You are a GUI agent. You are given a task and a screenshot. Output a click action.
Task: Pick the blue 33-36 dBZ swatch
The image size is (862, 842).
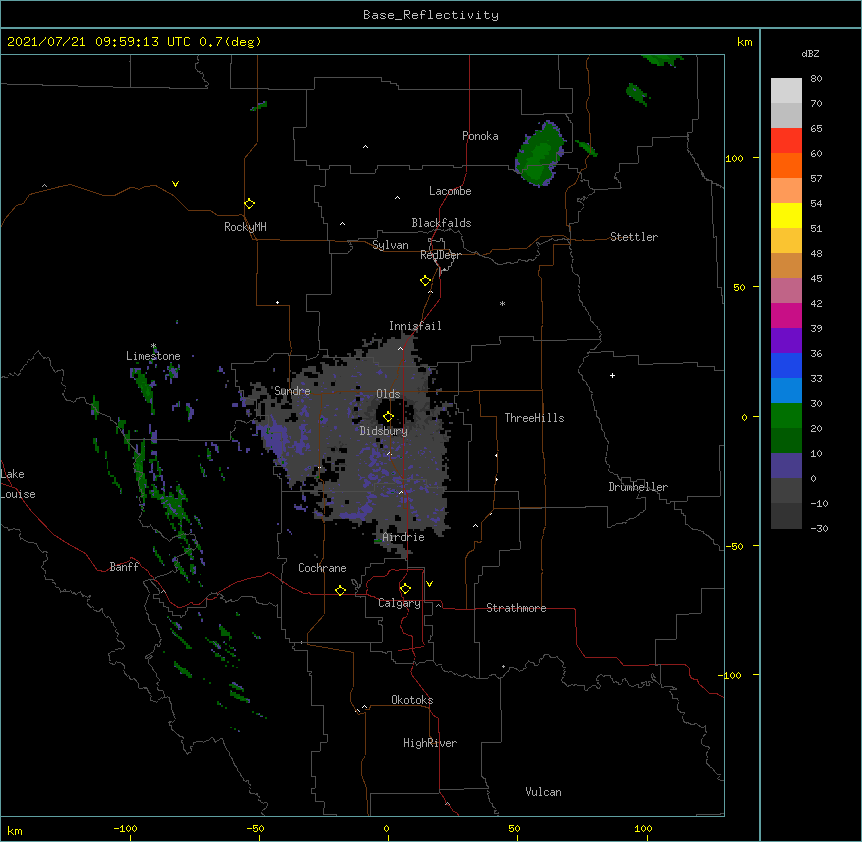click(x=786, y=365)
